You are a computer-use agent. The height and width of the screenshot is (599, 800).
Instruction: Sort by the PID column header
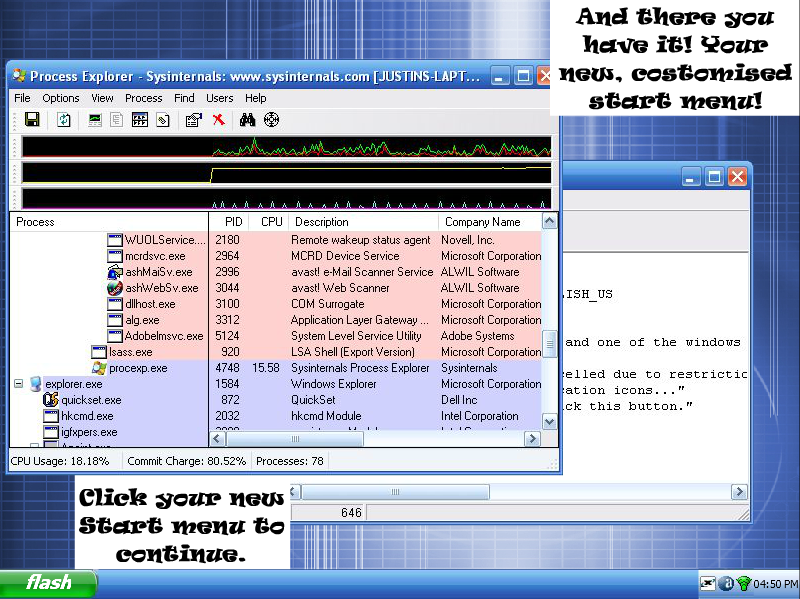[x=229, y=222]
